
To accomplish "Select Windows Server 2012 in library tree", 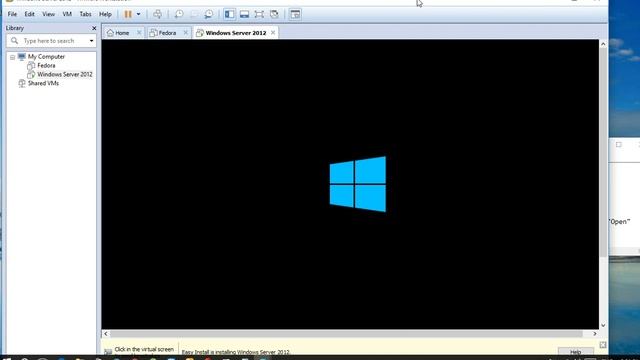I will [65, 75].
